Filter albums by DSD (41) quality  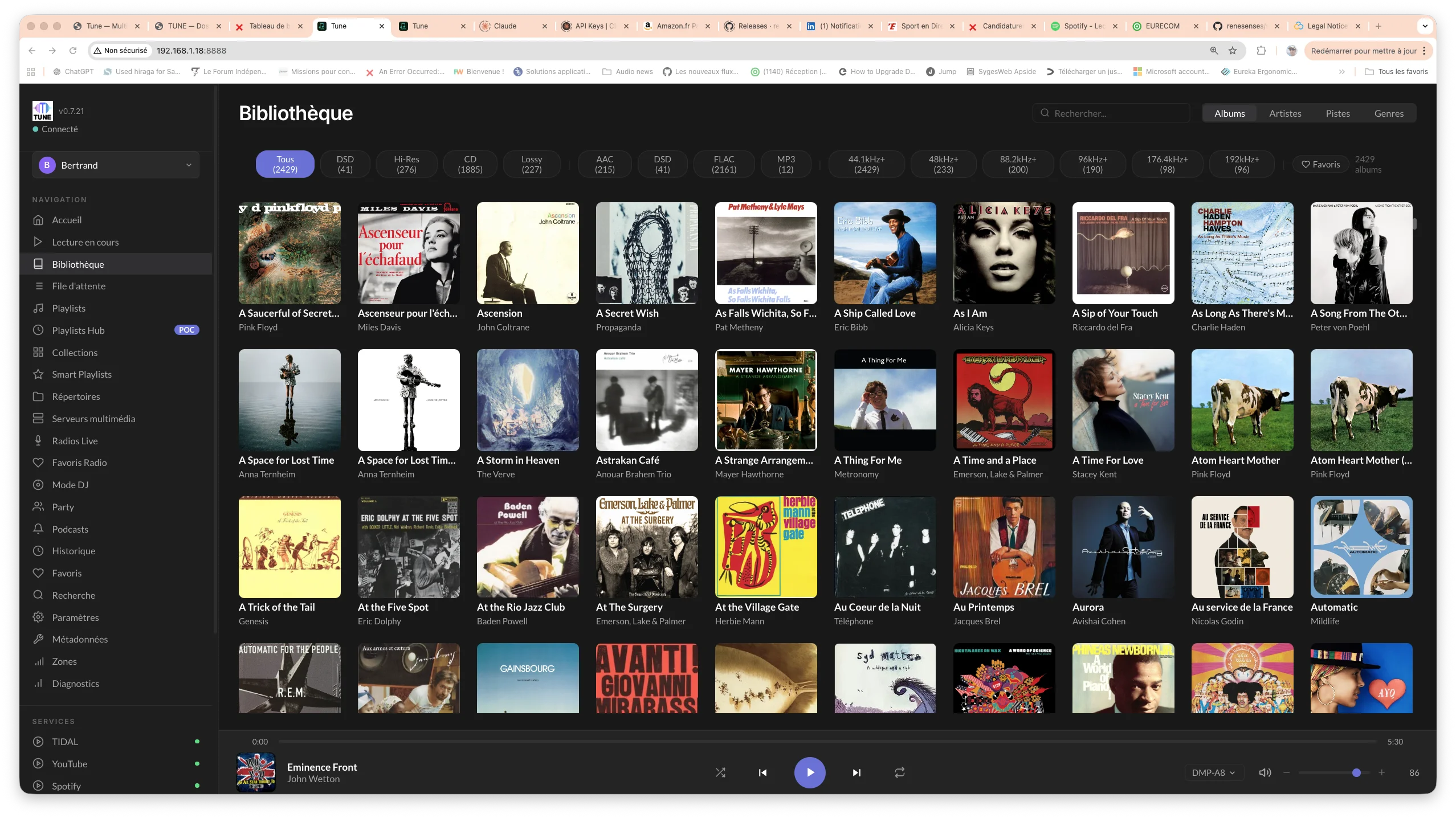click(345, 165)
